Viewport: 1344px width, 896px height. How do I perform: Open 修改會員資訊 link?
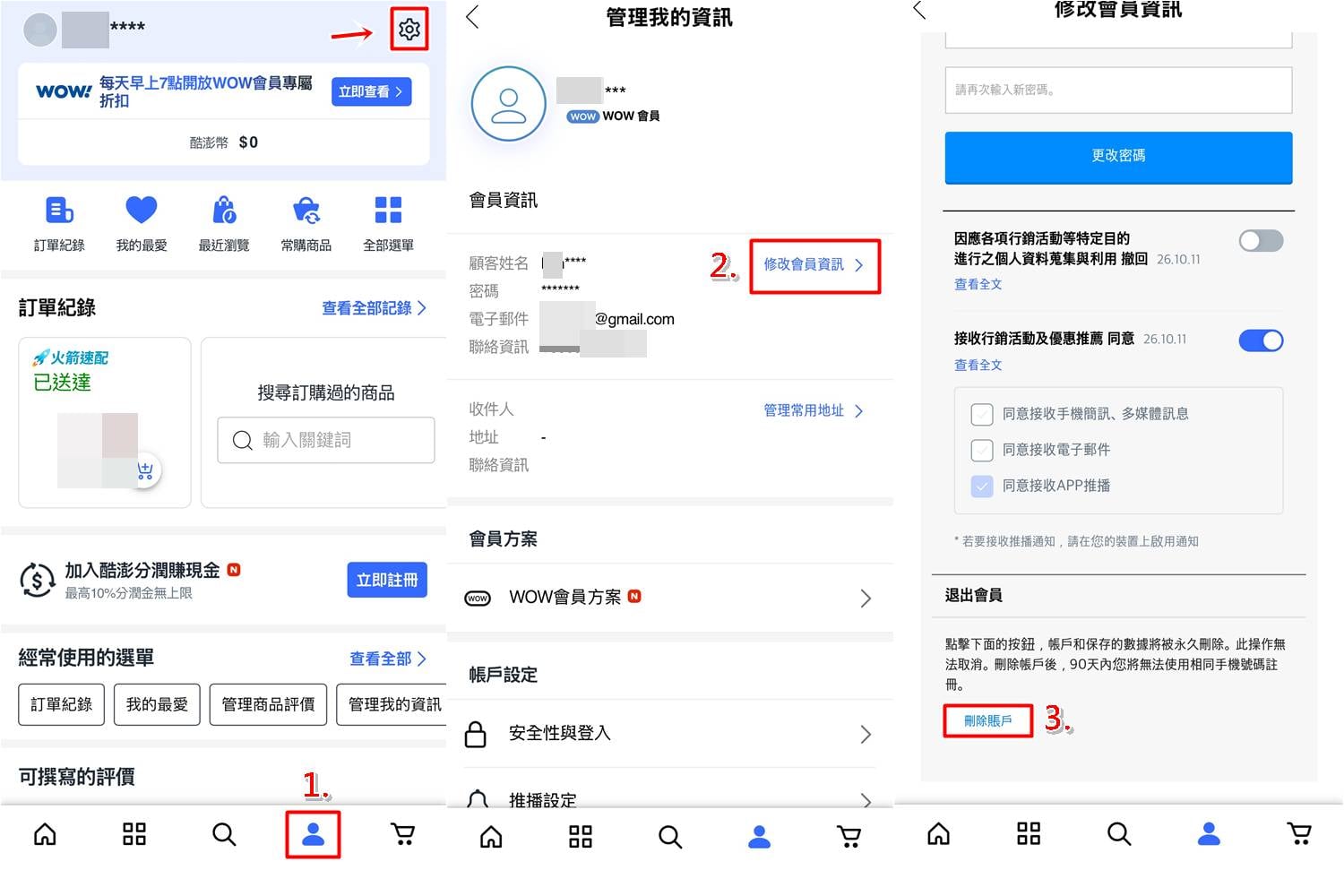pyautogui.click(x=814, y=264)
